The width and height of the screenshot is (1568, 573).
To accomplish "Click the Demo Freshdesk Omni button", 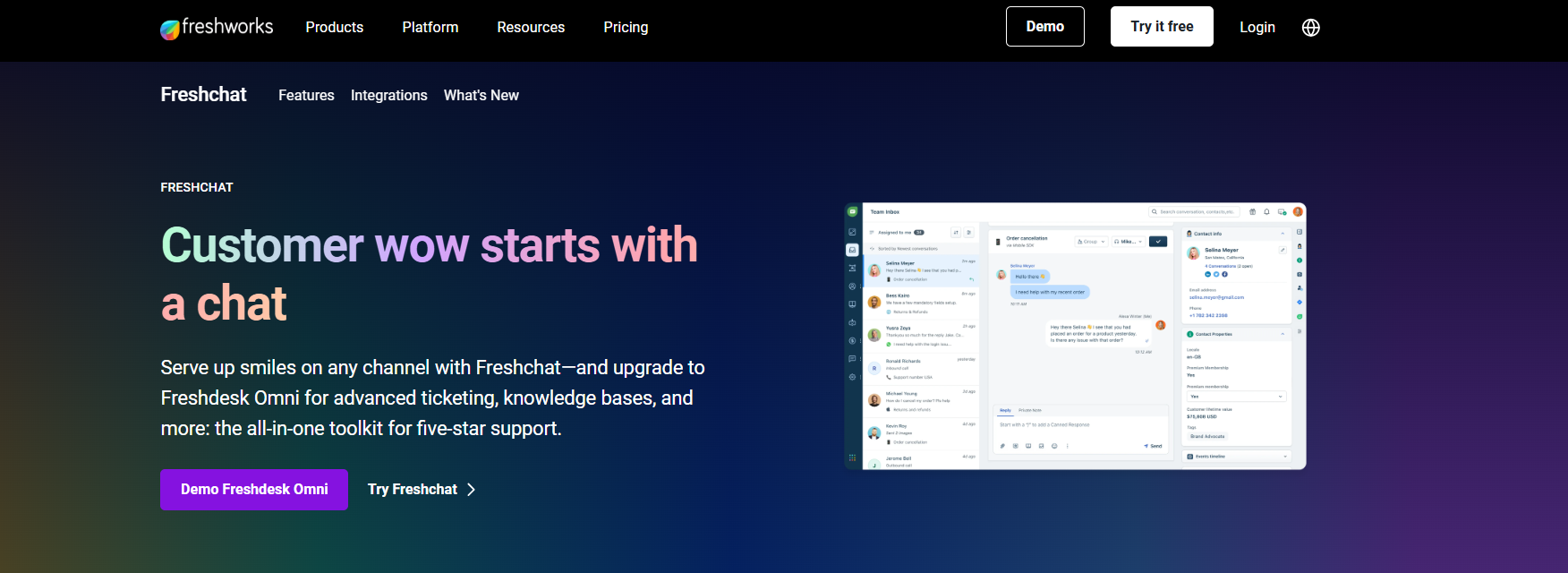I will coord(254,490).
